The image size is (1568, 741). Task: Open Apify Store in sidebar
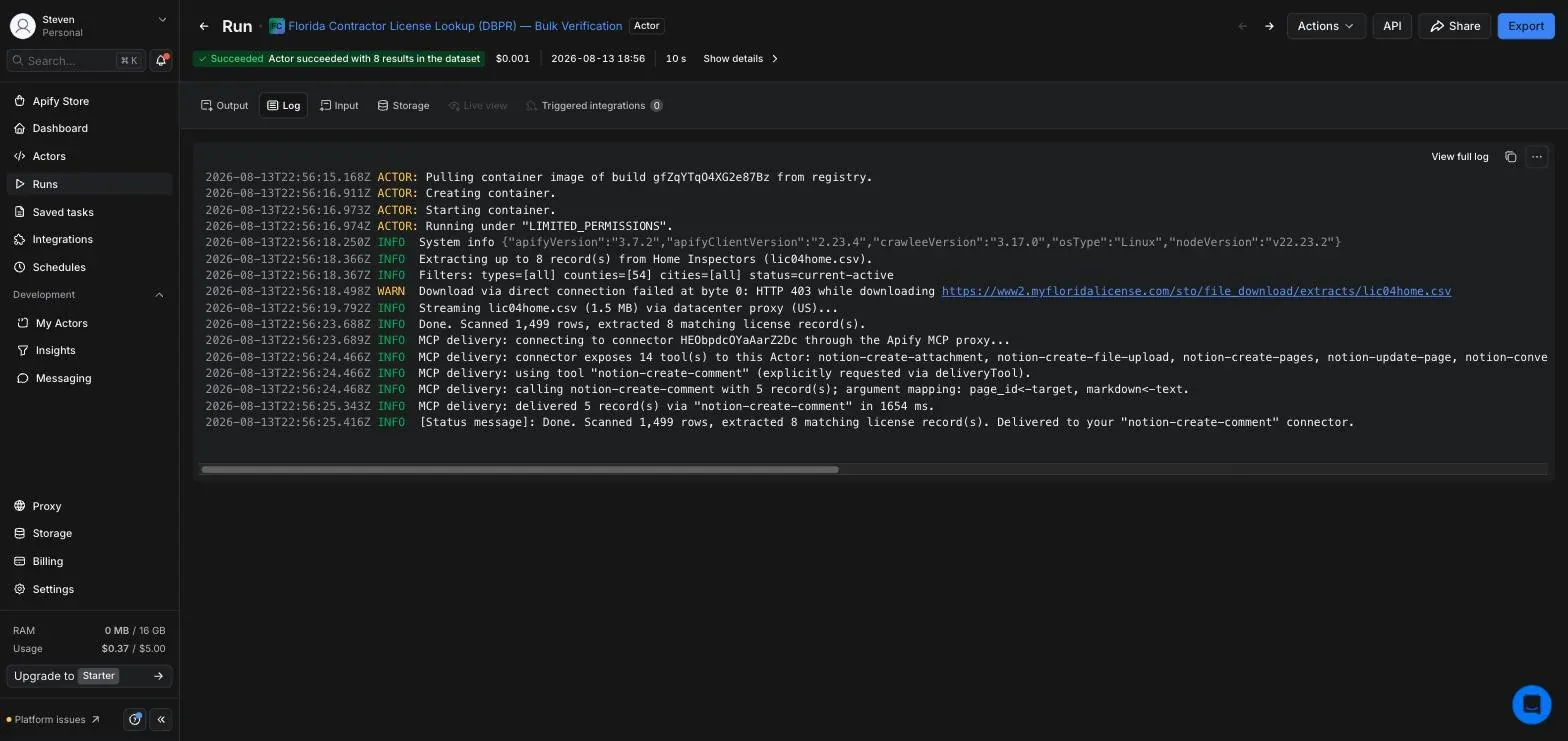pyautogui.click(x=89, y=101)
